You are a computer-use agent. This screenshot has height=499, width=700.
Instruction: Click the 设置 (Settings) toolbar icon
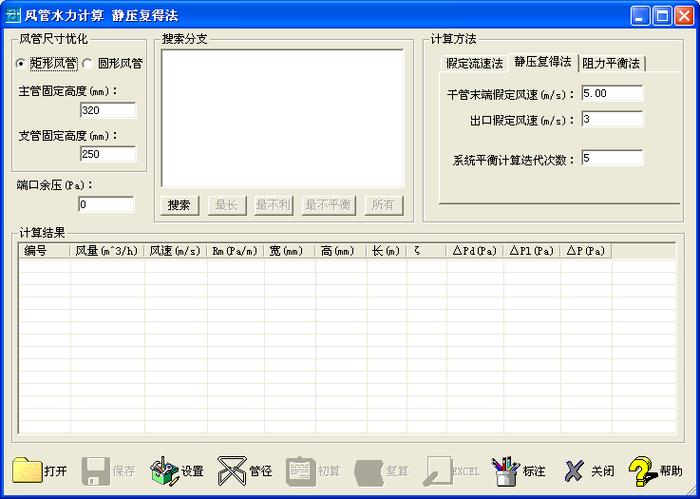[164, 470]
